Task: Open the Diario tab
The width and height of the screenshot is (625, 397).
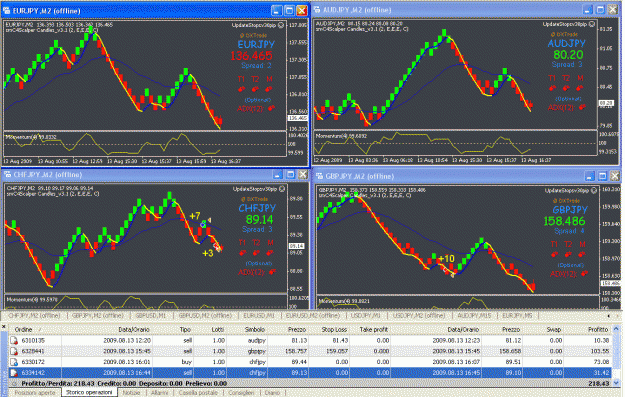Action: [x=272, y=393]
